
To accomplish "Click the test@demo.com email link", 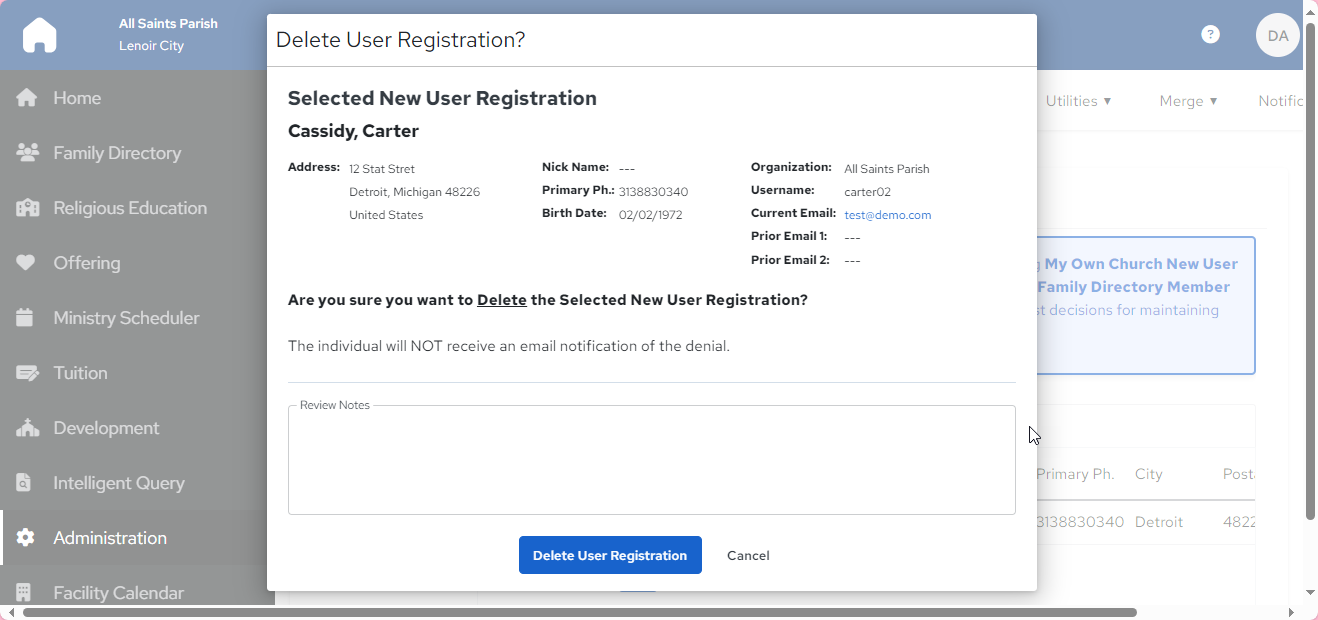I will (887, 215).
